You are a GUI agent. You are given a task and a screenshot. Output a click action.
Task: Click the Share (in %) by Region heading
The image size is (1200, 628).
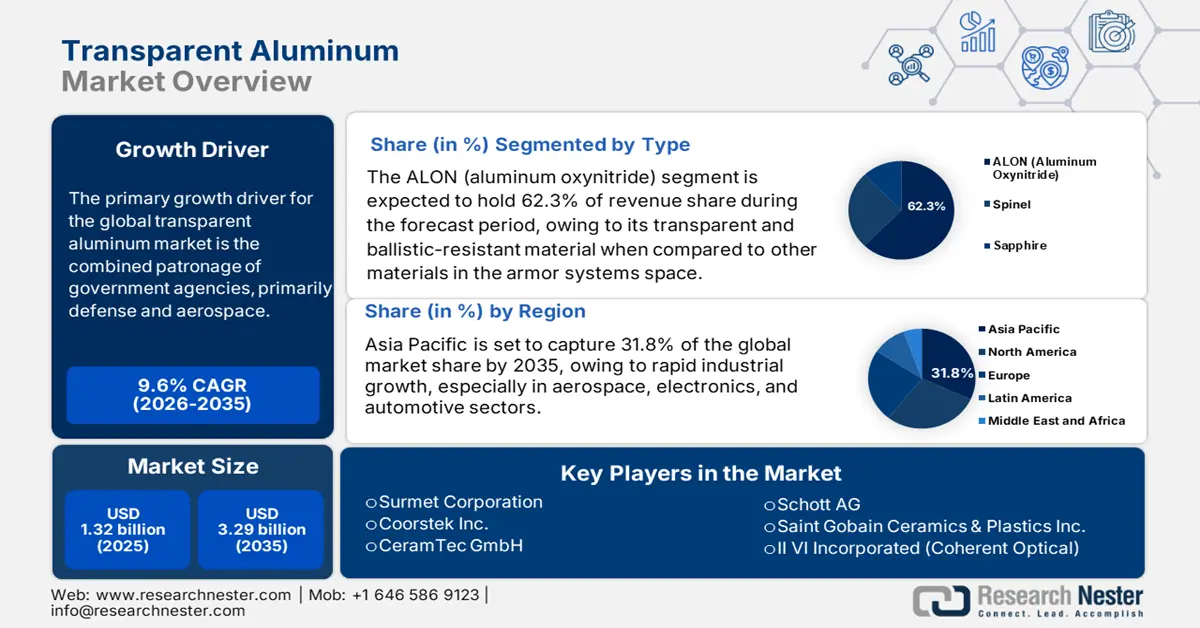(x=475, y=311)
